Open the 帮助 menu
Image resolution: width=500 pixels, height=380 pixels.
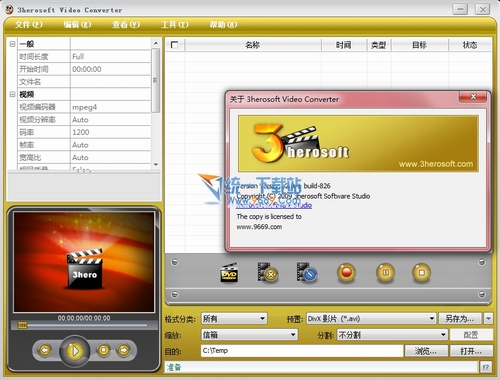(223, 24)
